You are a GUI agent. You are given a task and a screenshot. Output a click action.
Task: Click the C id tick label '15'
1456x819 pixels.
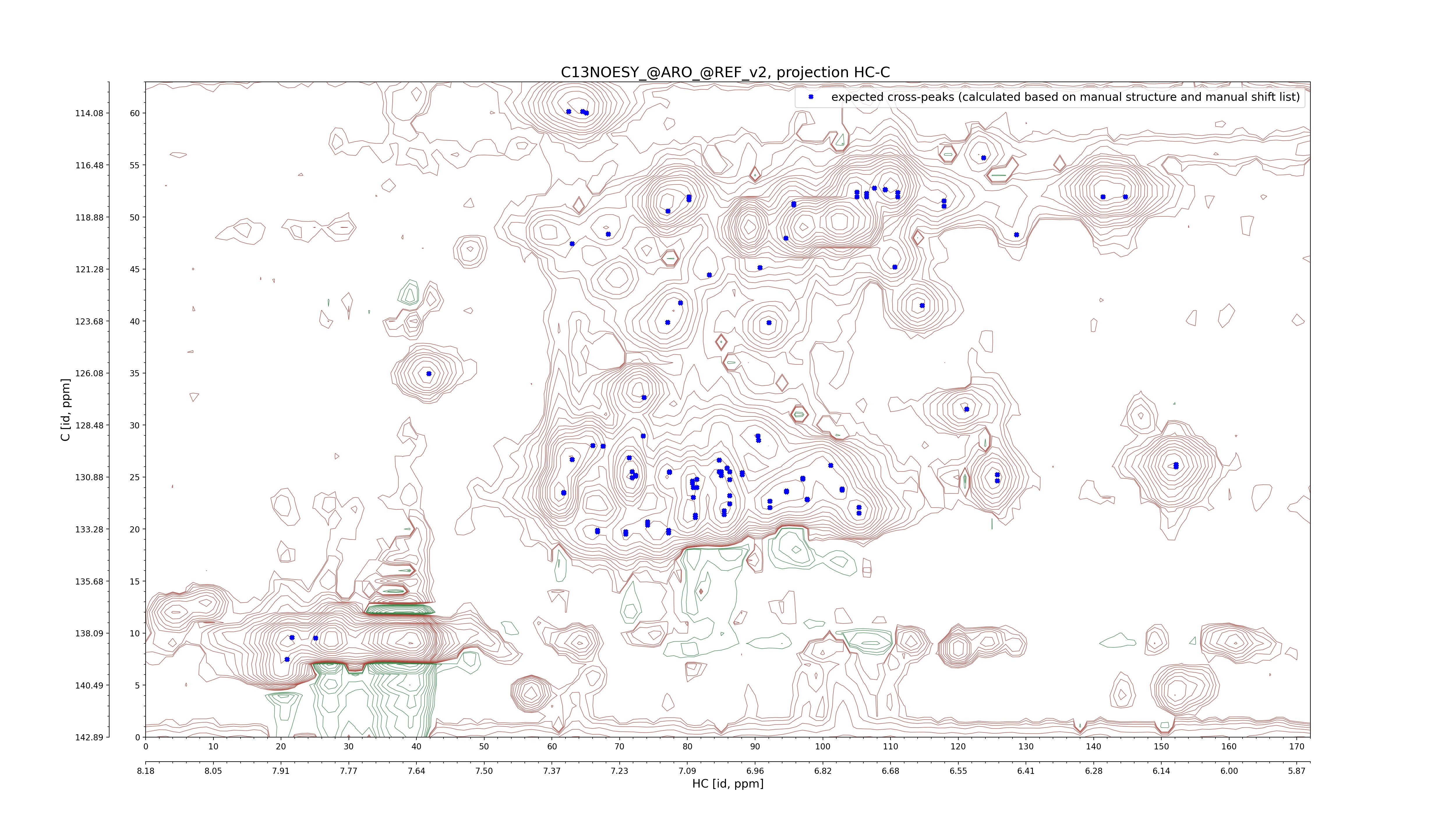click(135, 581)
